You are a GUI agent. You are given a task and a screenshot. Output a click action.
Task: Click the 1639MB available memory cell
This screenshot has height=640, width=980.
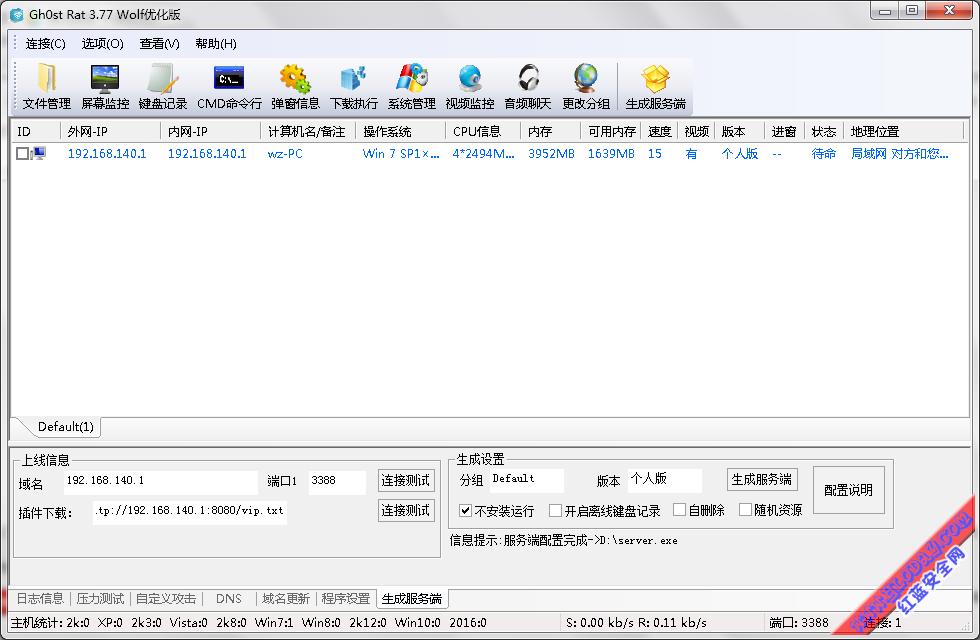[x=611, y=154]
